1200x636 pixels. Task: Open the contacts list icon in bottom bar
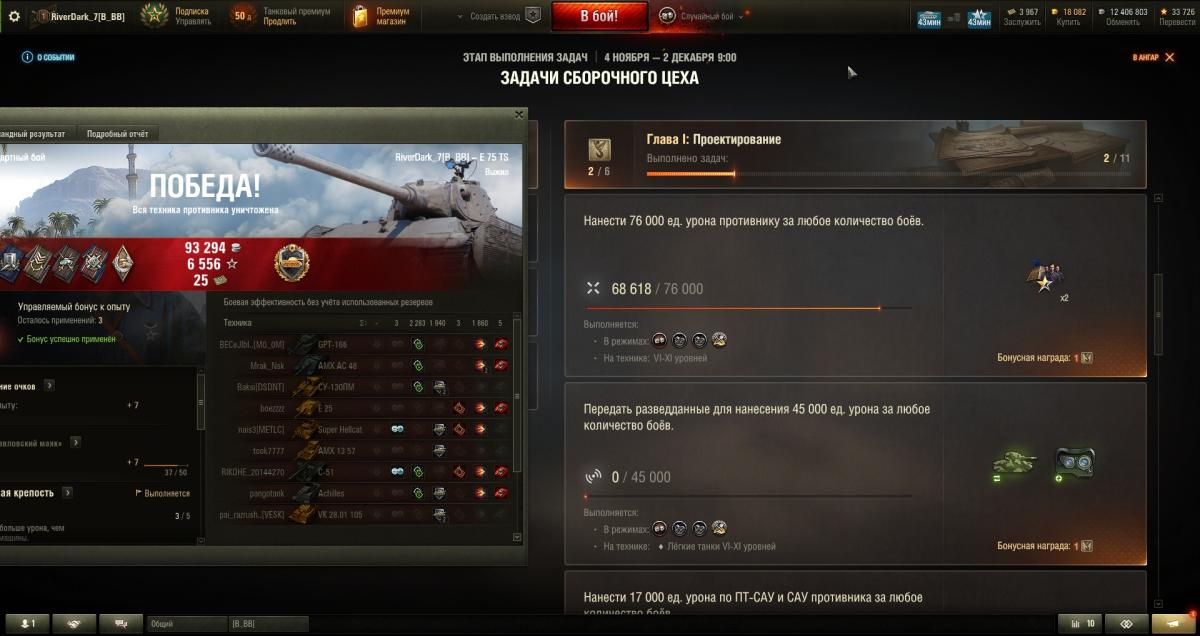click(x=28, y=623)
